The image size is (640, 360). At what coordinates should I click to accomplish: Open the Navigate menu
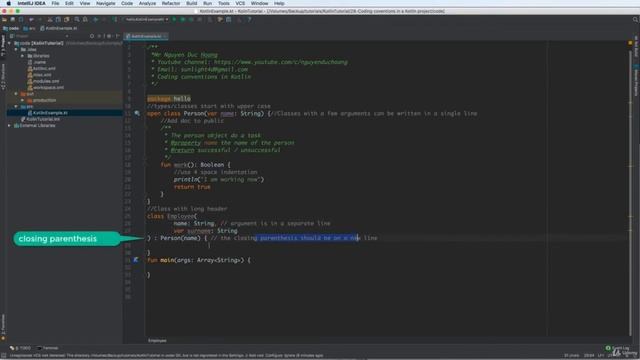coord(105,3)
